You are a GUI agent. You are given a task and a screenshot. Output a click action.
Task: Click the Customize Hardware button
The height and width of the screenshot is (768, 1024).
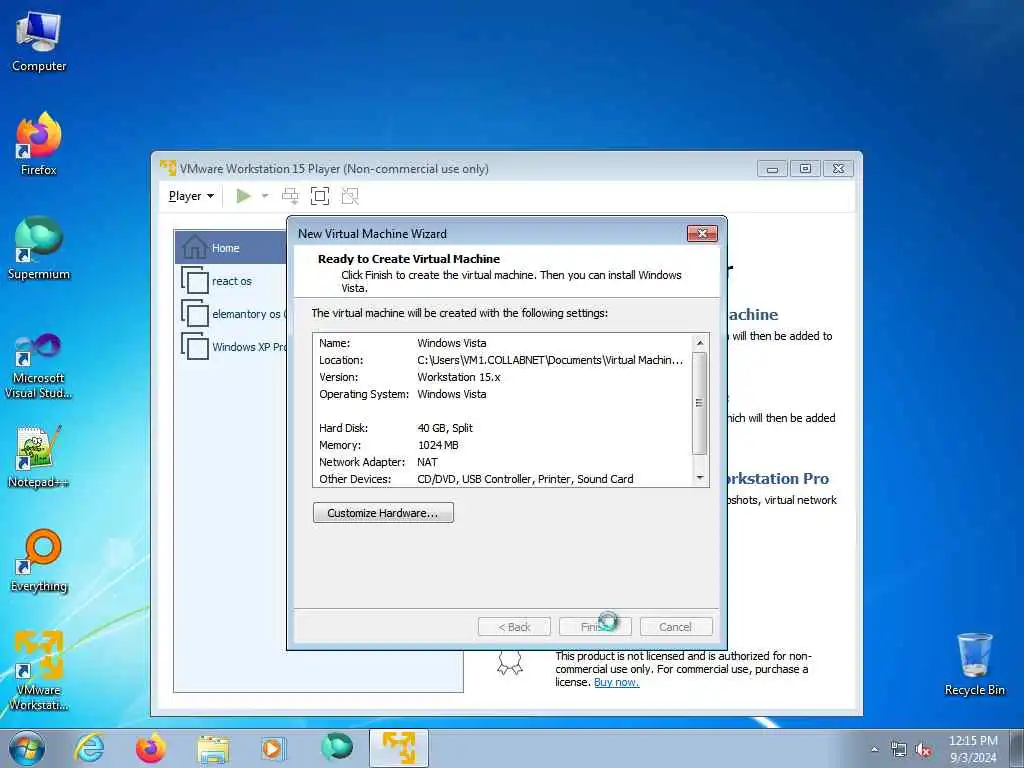[x=383, y=513]
